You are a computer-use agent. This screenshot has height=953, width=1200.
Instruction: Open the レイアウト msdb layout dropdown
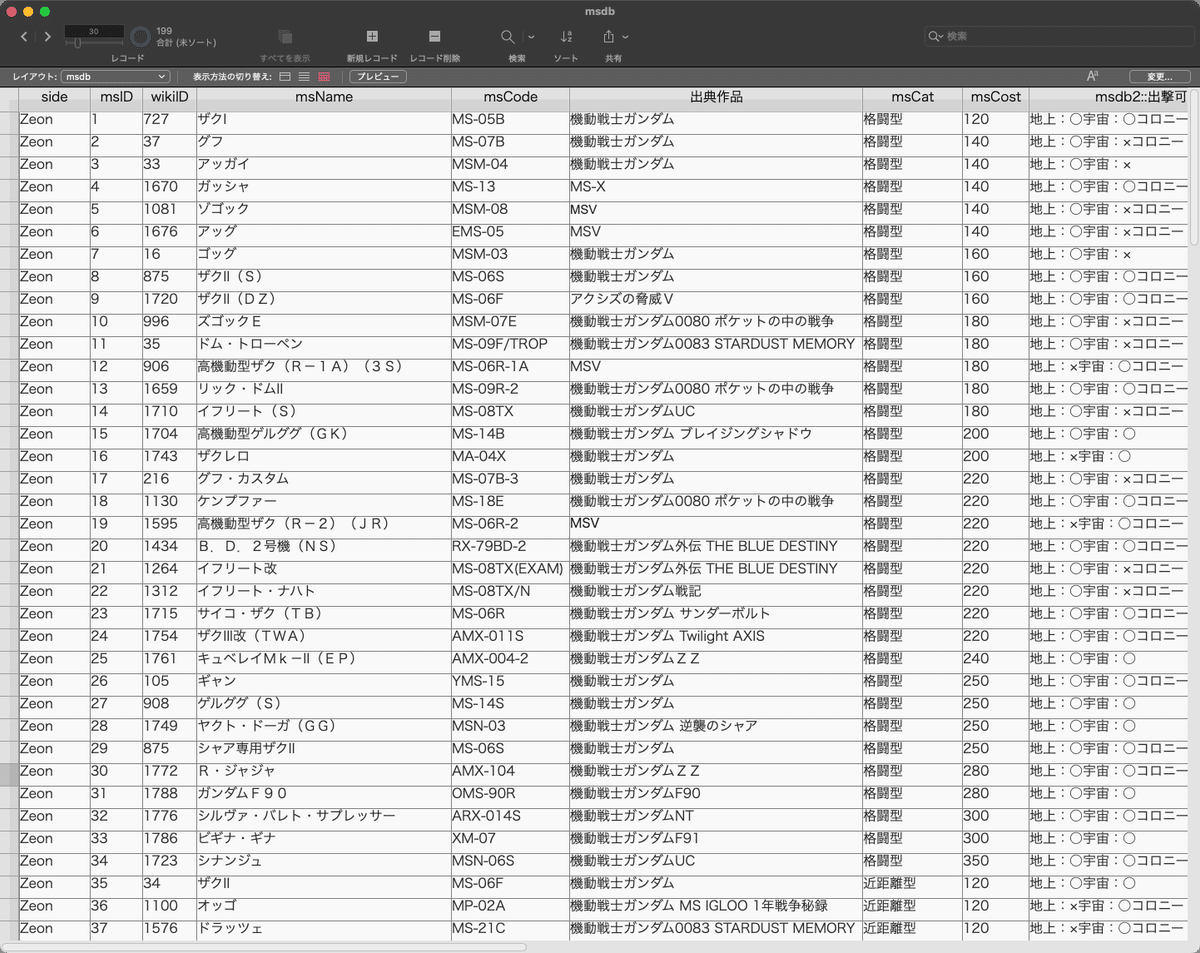[116, 77]
